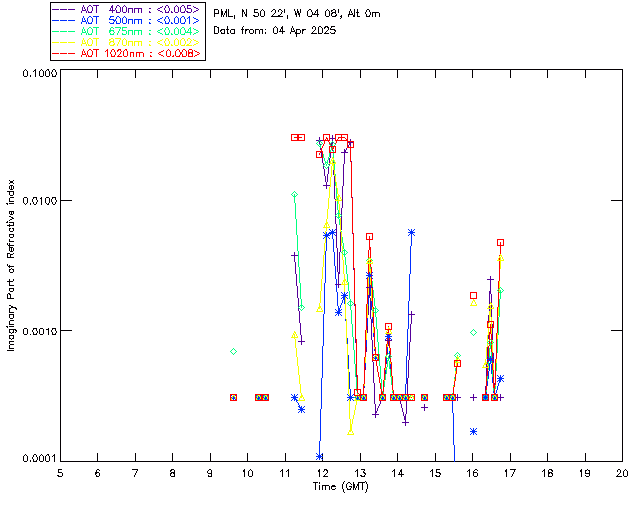The height and width of the screenshot is (512, 640).
Task: Click the 0.1000 y-axis tick label
Action: tap(39, 73)
